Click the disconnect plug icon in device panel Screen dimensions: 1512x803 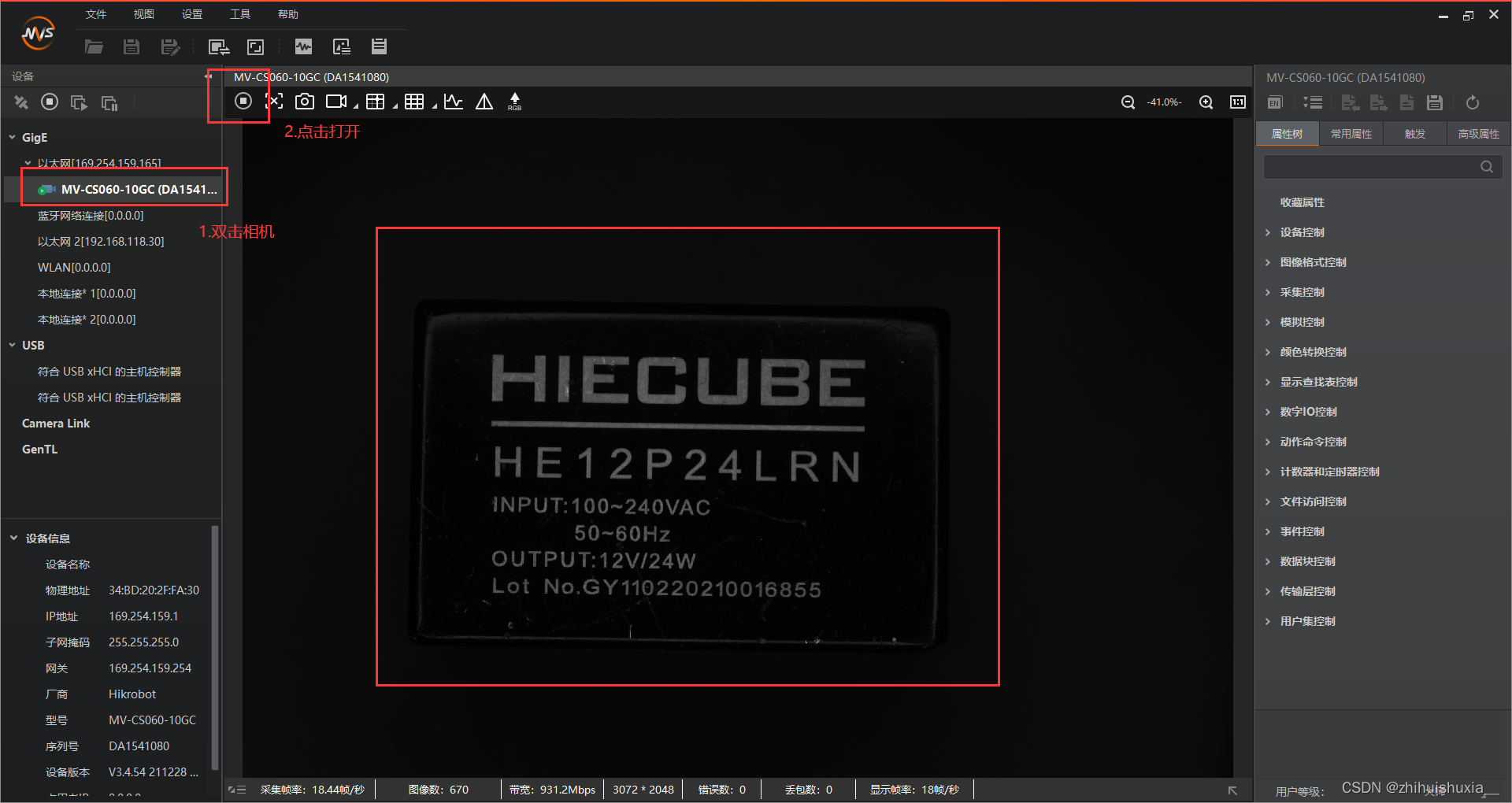21,102
